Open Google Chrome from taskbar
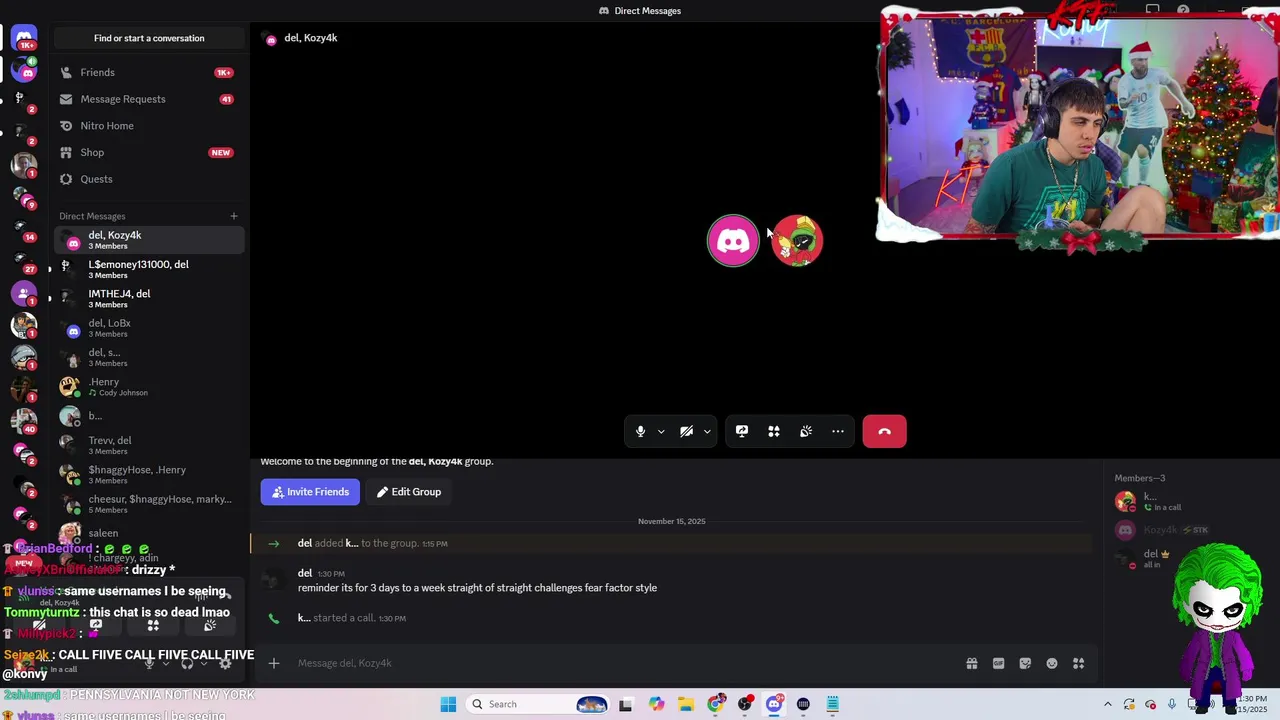 (716, 704)
